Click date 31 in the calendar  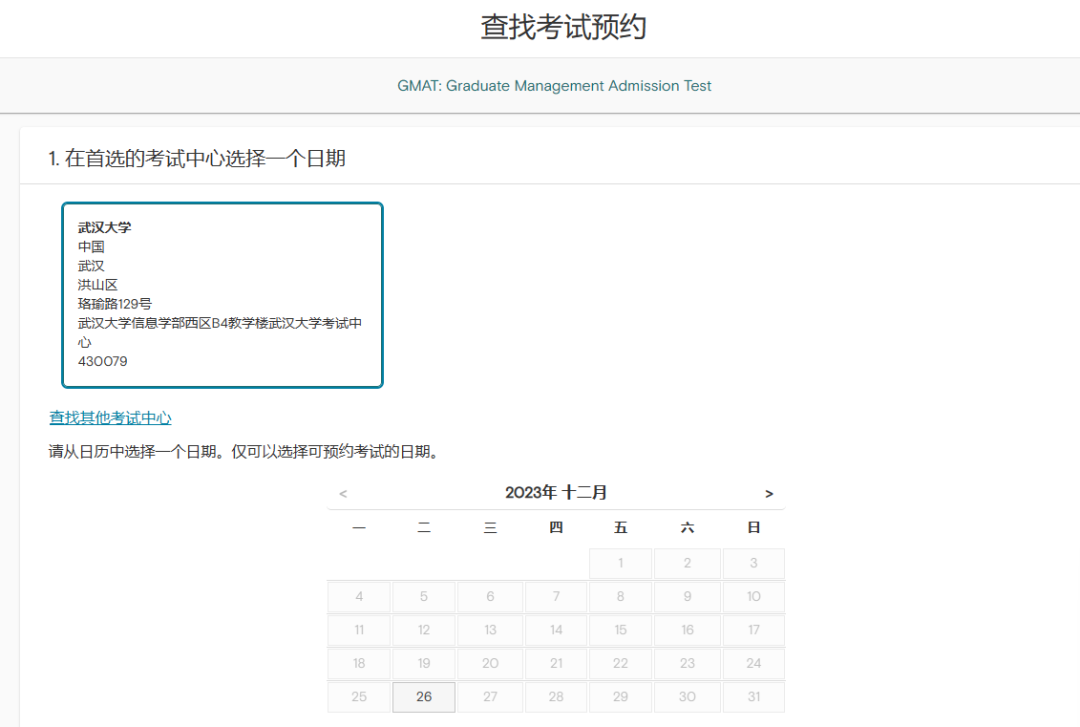click(x=754, y=697)
